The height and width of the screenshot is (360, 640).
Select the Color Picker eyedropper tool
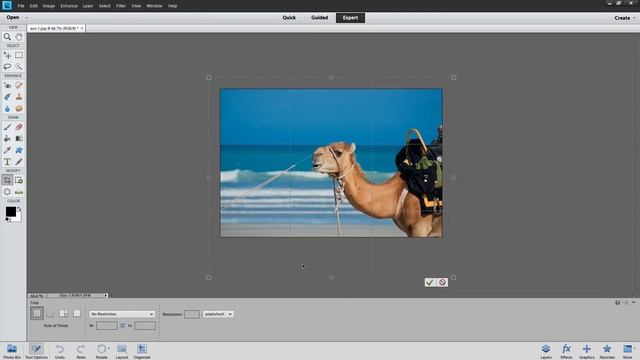tap(7, 150)
